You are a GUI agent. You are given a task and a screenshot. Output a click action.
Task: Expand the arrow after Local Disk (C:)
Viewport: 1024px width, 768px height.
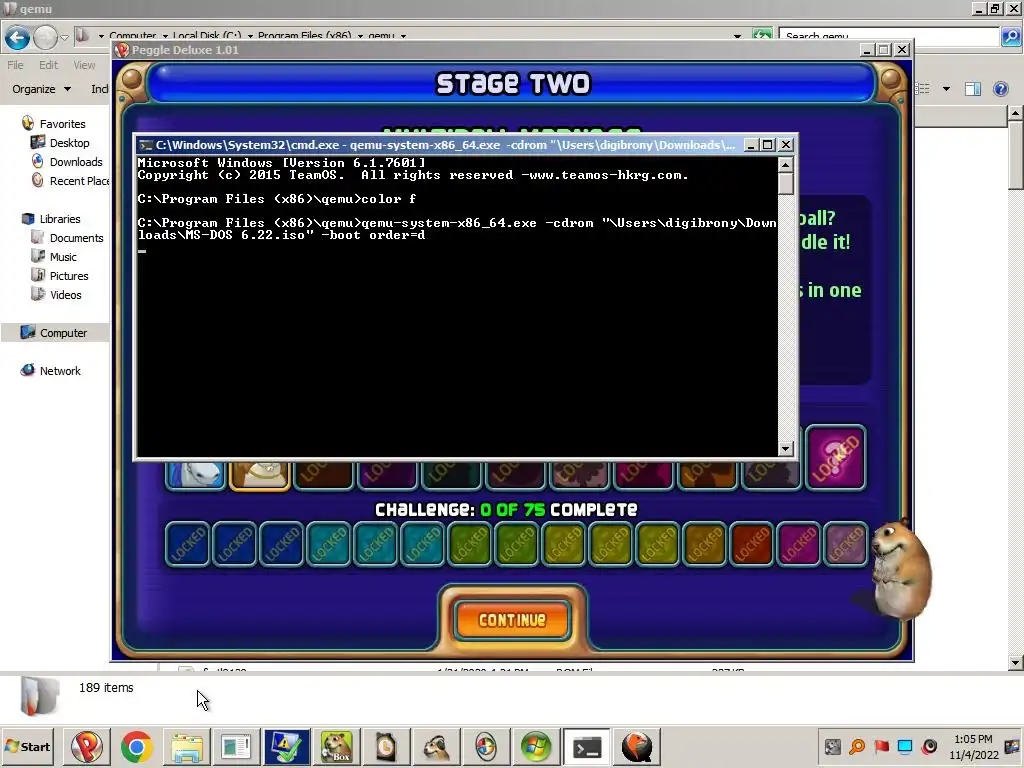point(250,36)
